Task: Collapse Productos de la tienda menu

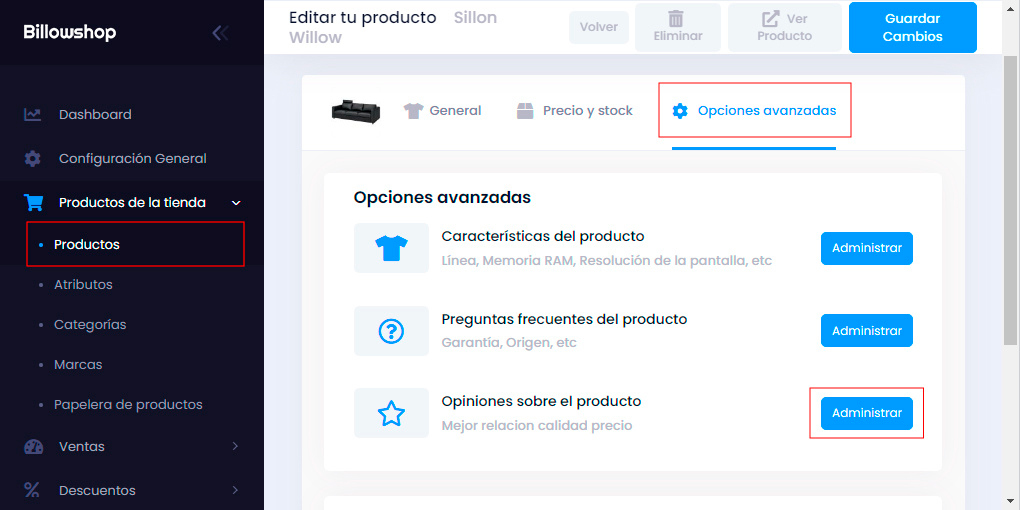Action: point(236,203)
